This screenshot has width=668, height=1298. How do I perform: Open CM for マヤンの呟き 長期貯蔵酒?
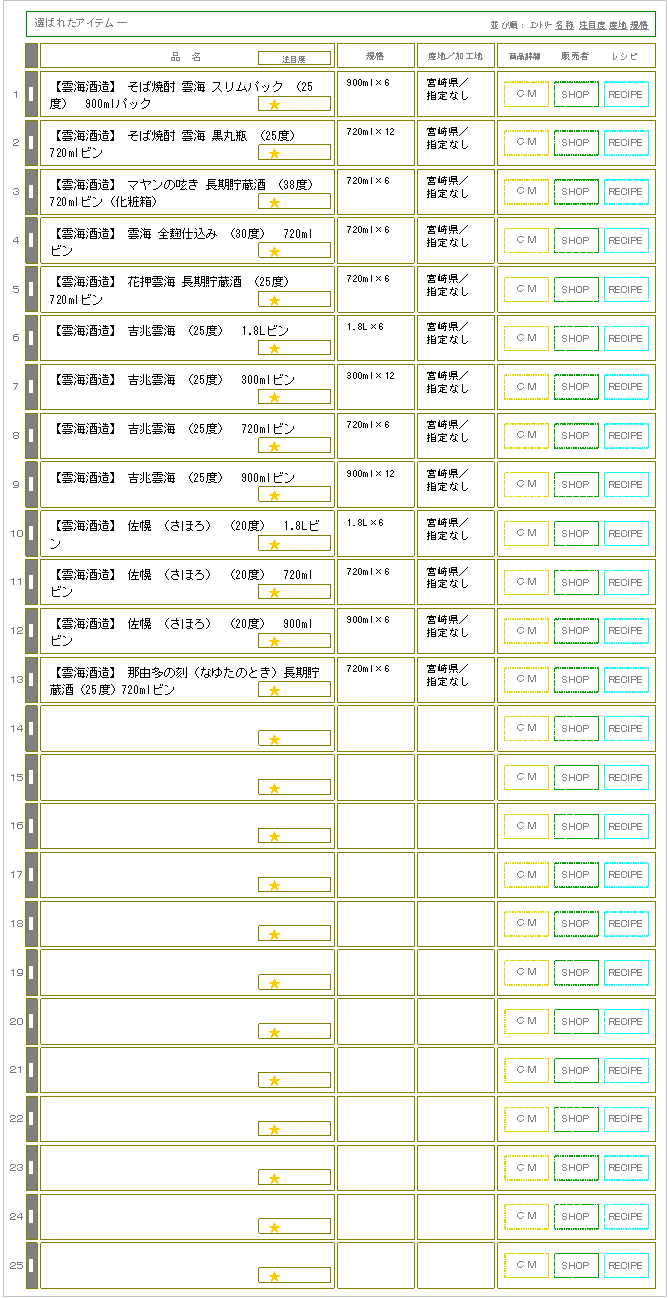tap(526, 191)
